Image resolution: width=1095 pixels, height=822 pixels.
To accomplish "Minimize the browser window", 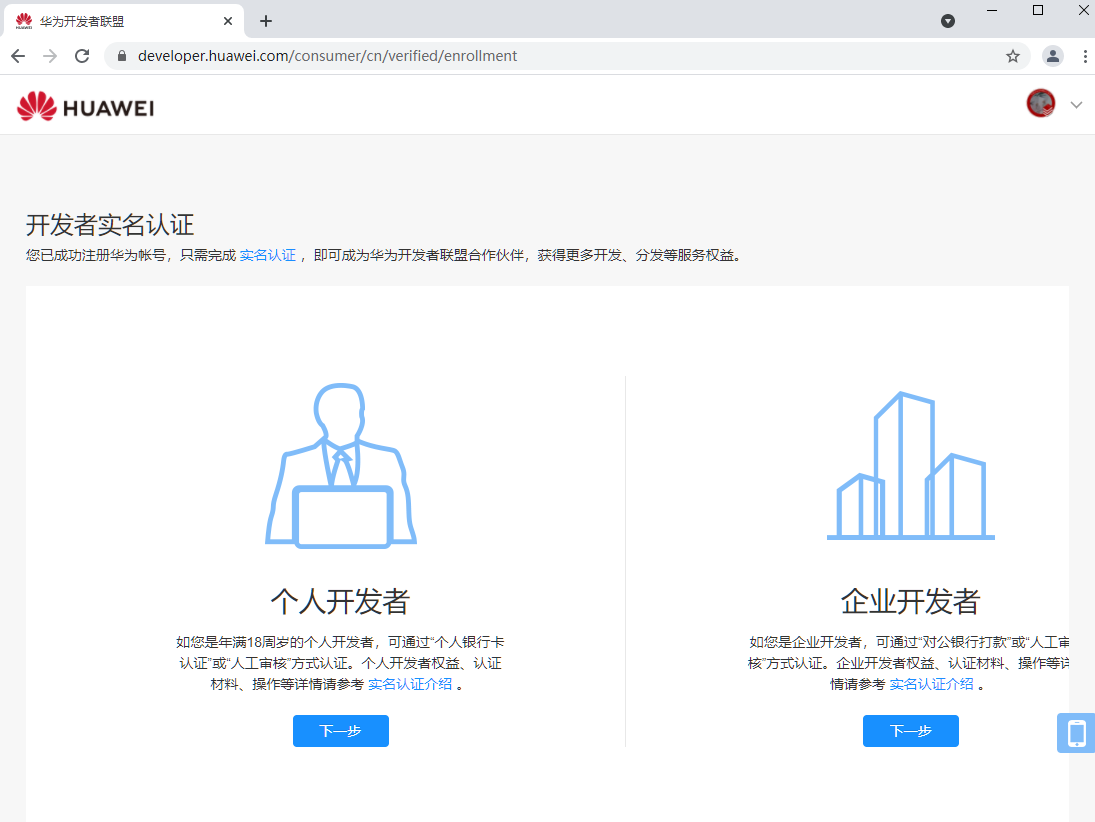I will (x=992, y=10).
